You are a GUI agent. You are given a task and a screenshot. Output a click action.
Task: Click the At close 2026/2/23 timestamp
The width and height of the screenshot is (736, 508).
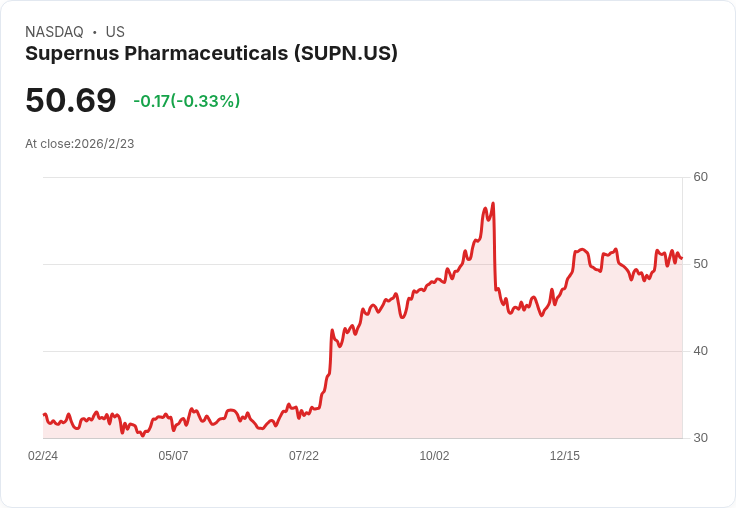coord(79,143)
